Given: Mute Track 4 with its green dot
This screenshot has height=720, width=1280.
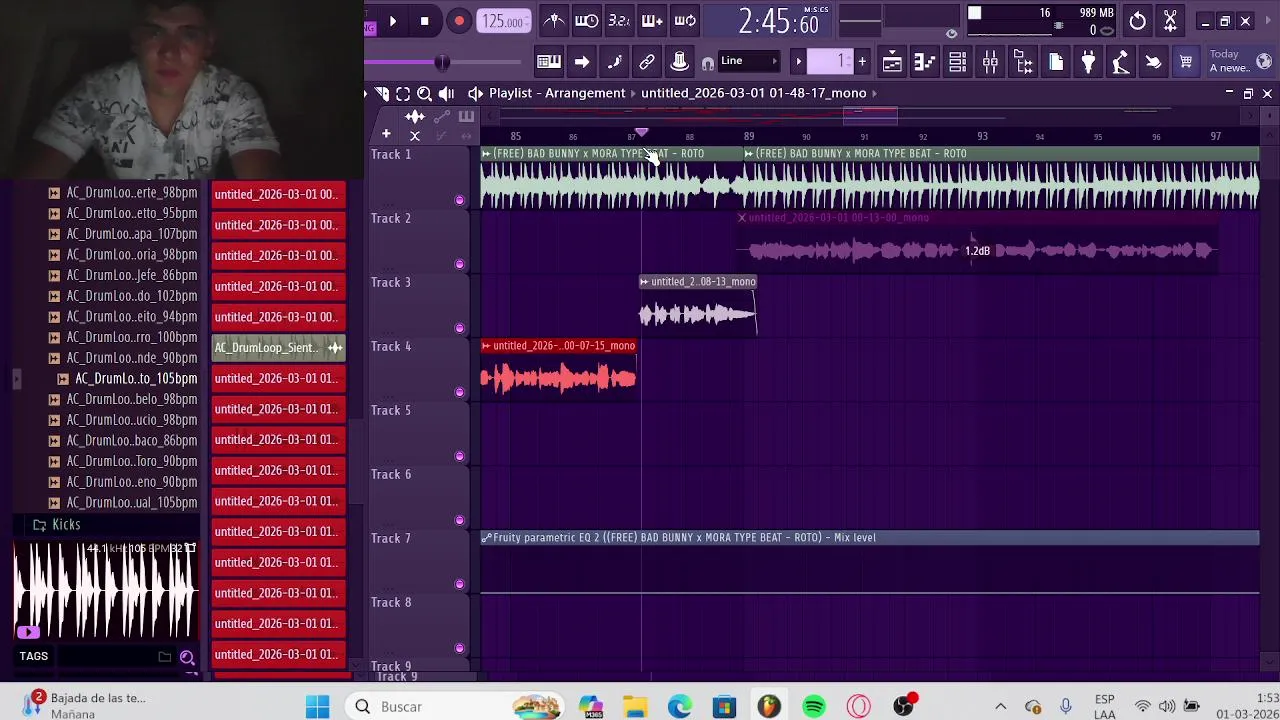Looking at the screenshot, I should point(459,392).
